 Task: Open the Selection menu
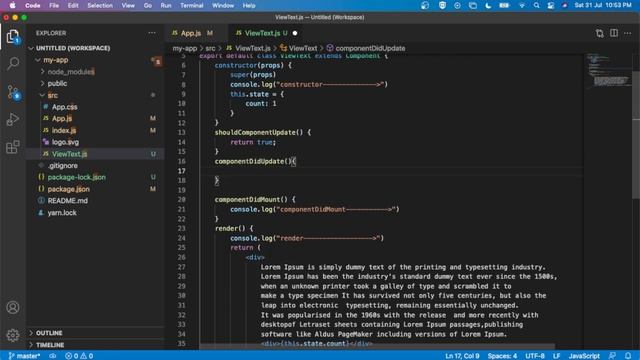point(100,5)
